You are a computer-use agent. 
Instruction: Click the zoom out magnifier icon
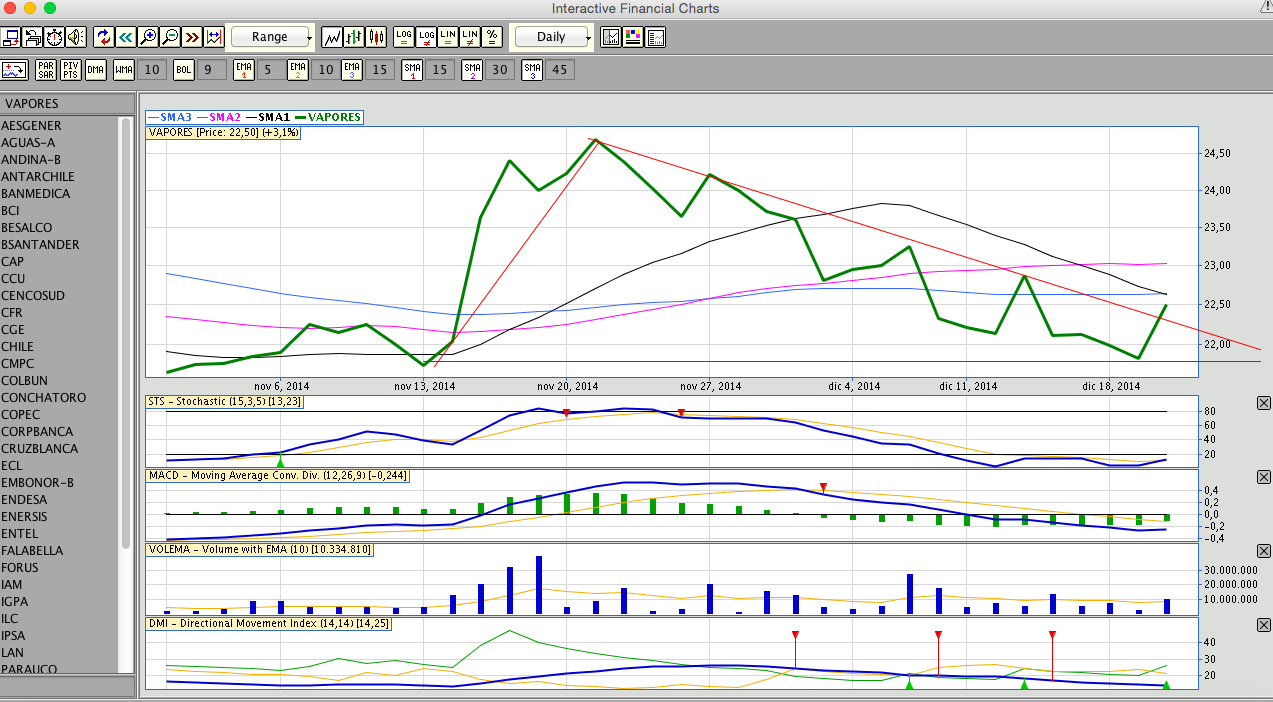pyautogui.click(x=170, y=37)
